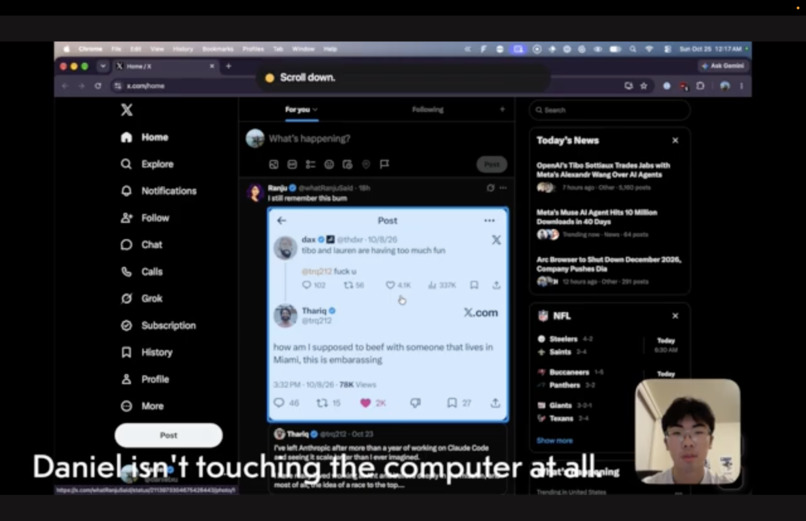
Task: Open the X logo home link
Action: [126, 109]
